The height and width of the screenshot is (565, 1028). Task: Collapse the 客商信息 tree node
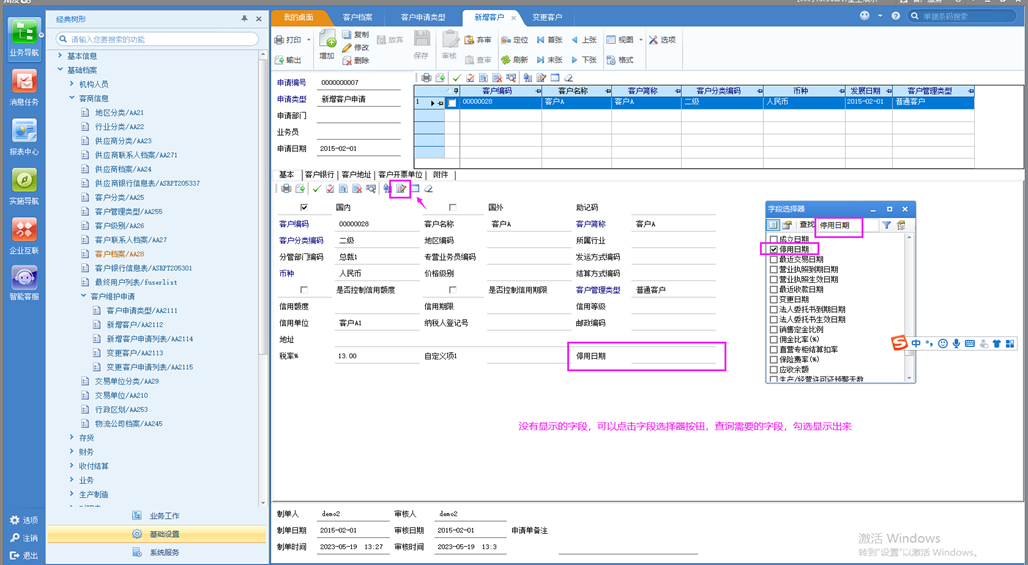(72, 98)
